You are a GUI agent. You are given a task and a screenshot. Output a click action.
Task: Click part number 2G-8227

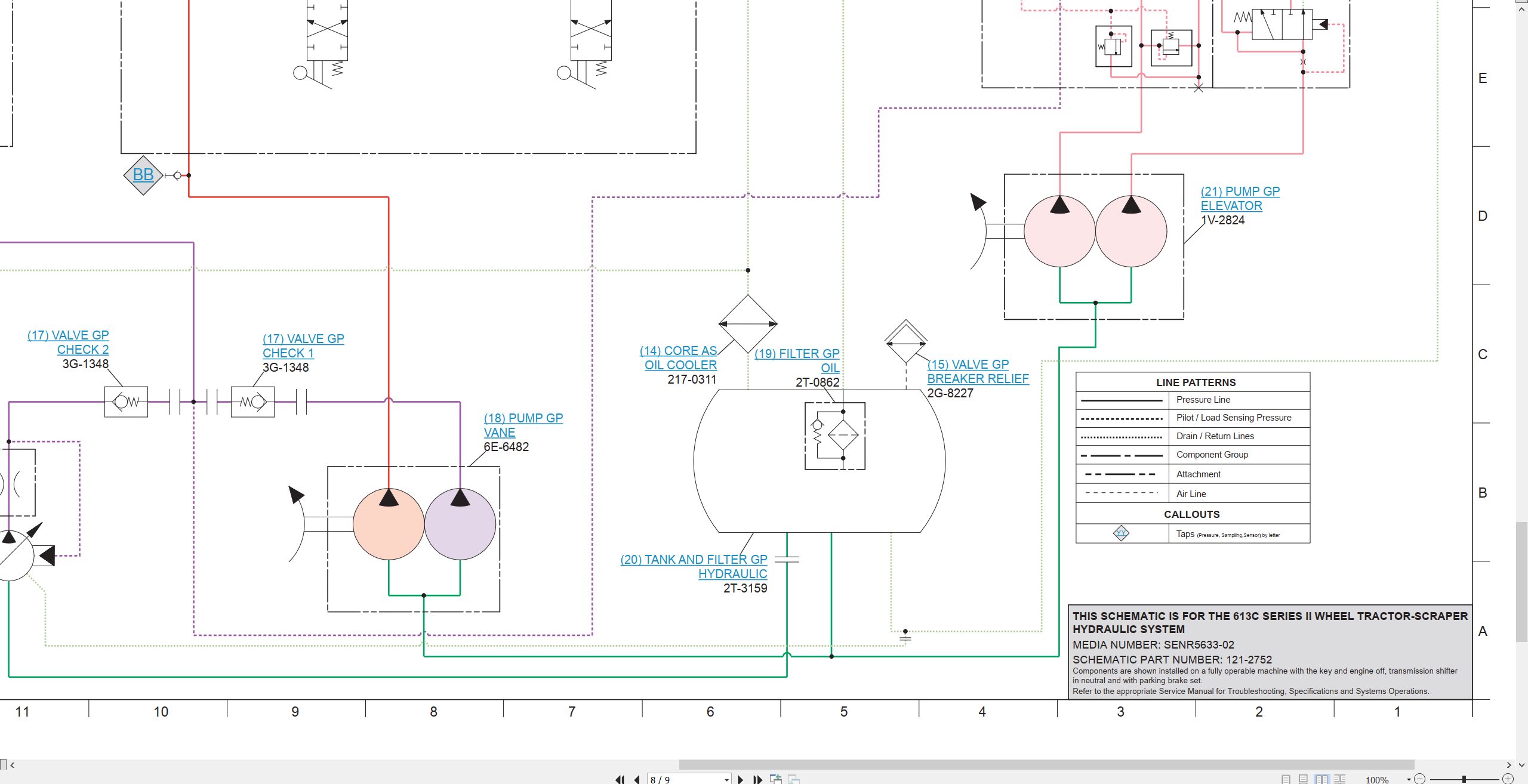pyautogui.click(x=950, y=393)
